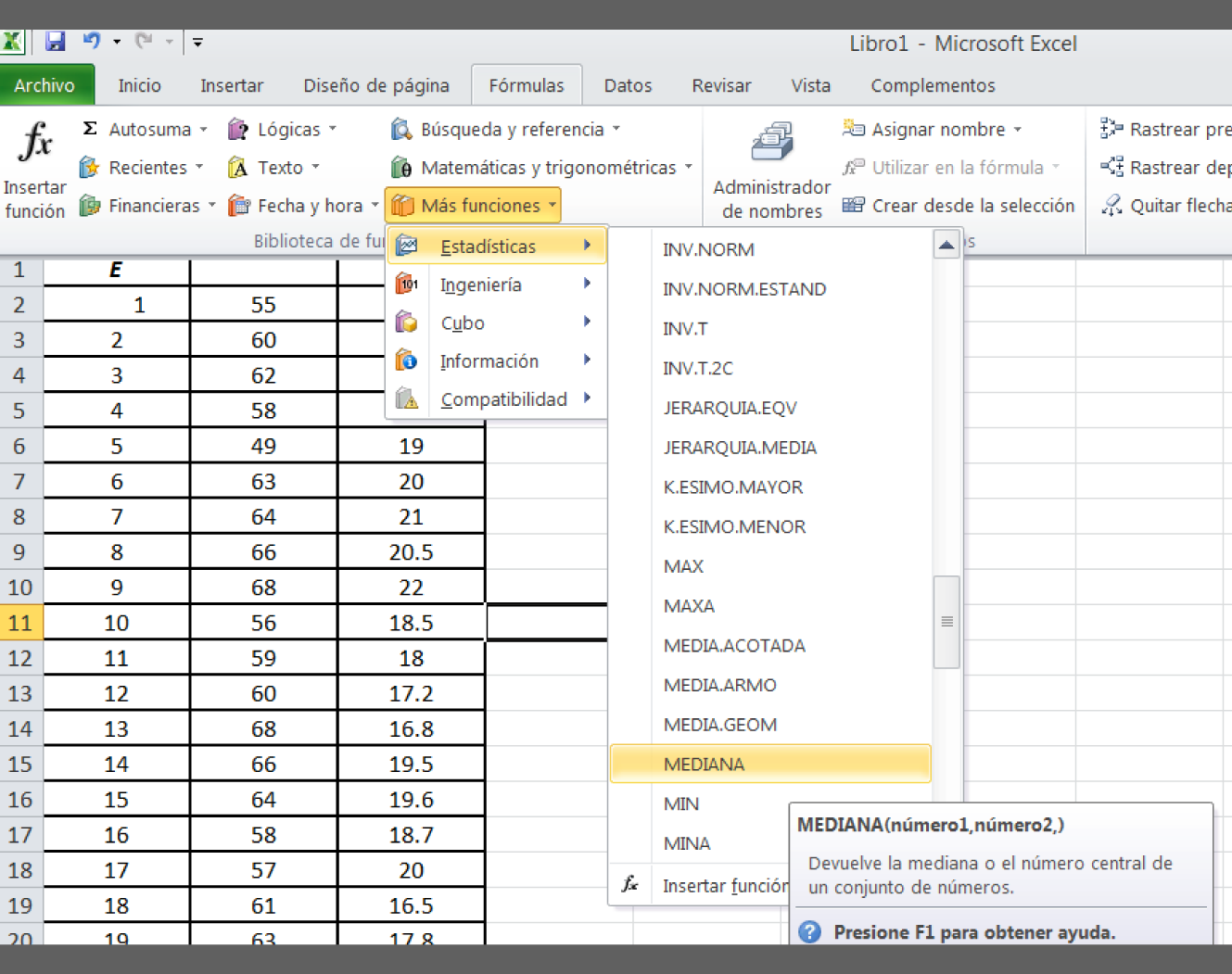Switch to the Inicio tab
Viewport: 1232px width, 974px height.
(x=139, y=85)
